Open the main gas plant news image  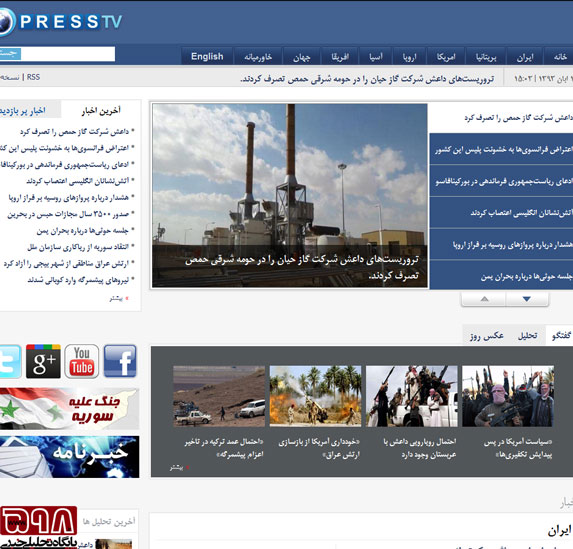click(x=289, y=196)
